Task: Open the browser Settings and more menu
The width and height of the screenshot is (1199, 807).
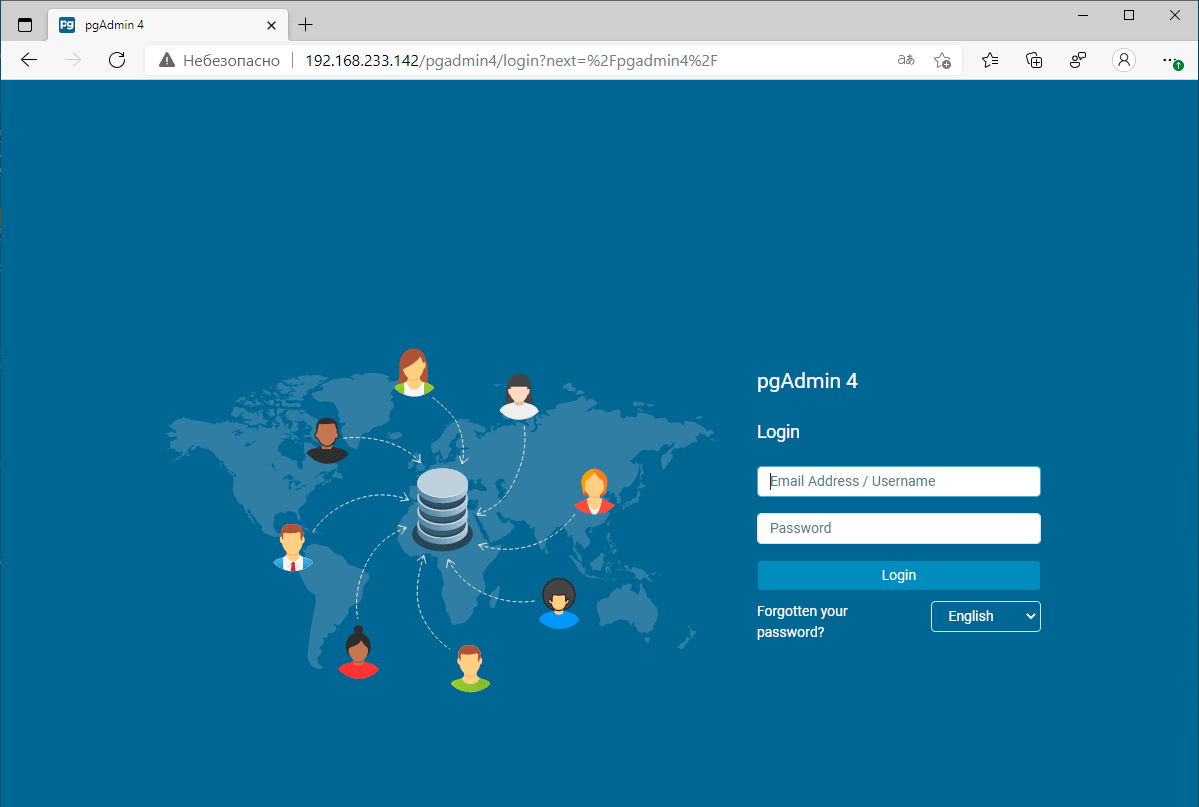Action: coord(1171,60)
